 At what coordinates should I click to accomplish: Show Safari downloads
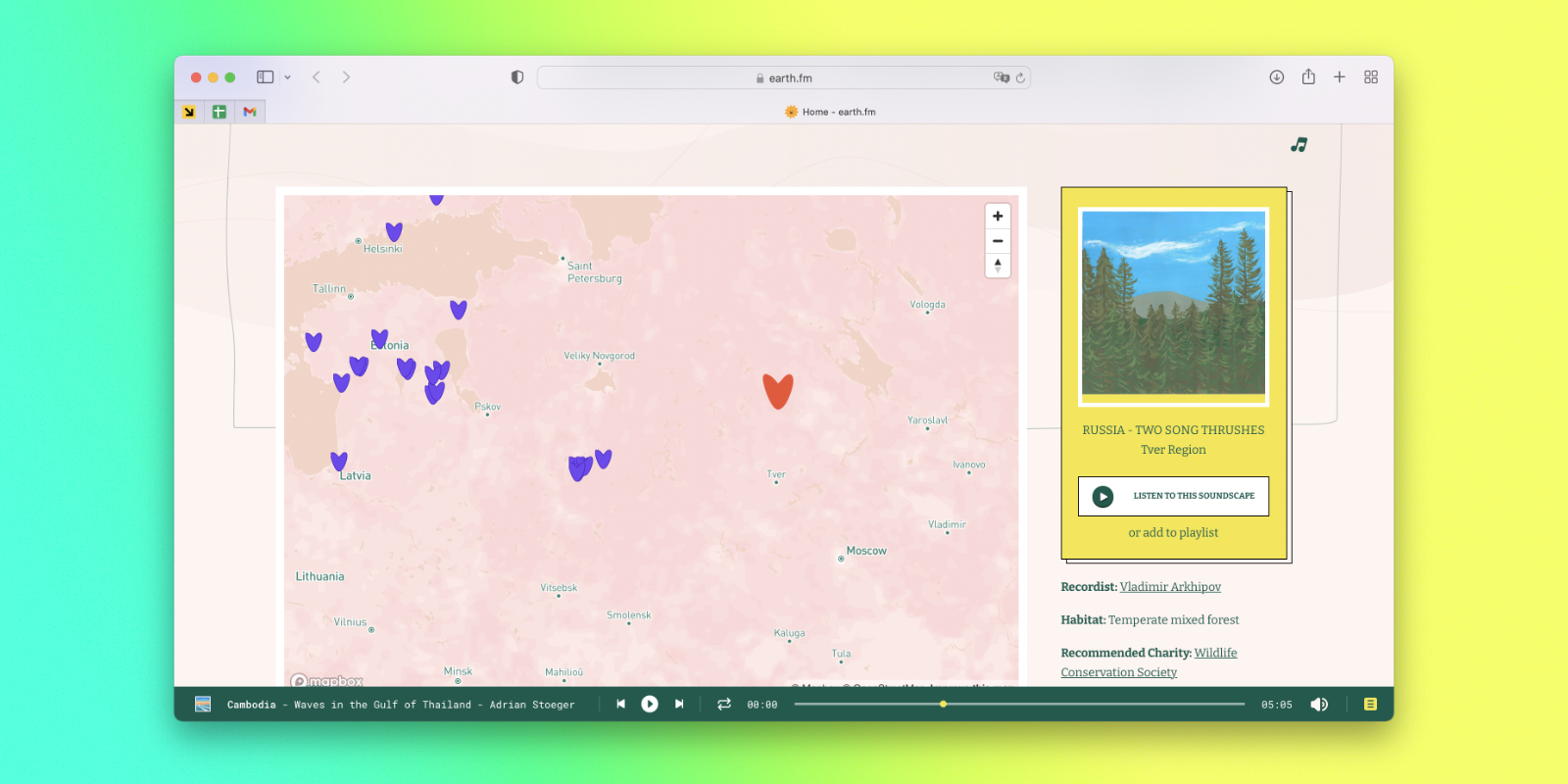click(x=1277, y=77)
